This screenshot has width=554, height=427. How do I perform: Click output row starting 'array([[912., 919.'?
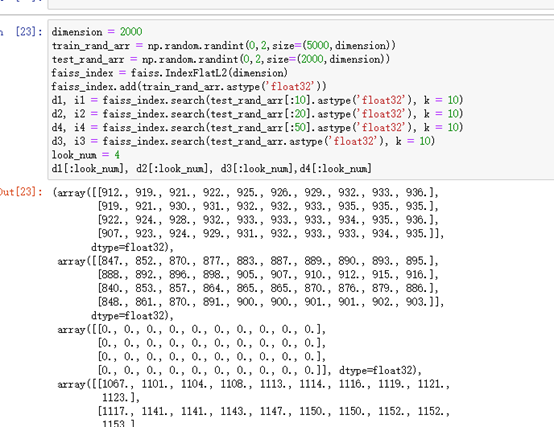point(246,192)
